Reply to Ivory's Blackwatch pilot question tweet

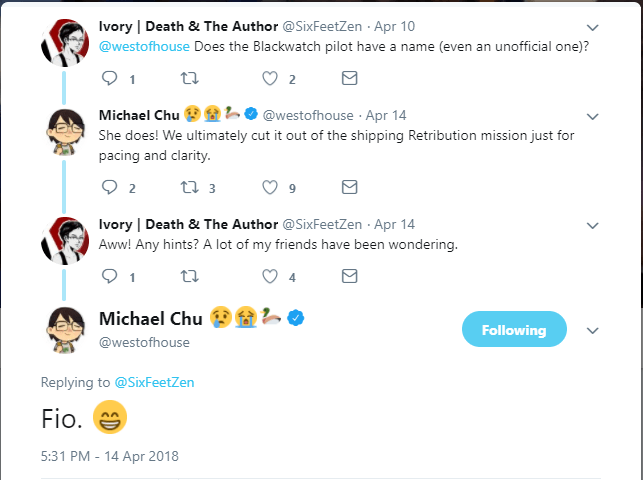click(110, 79)
